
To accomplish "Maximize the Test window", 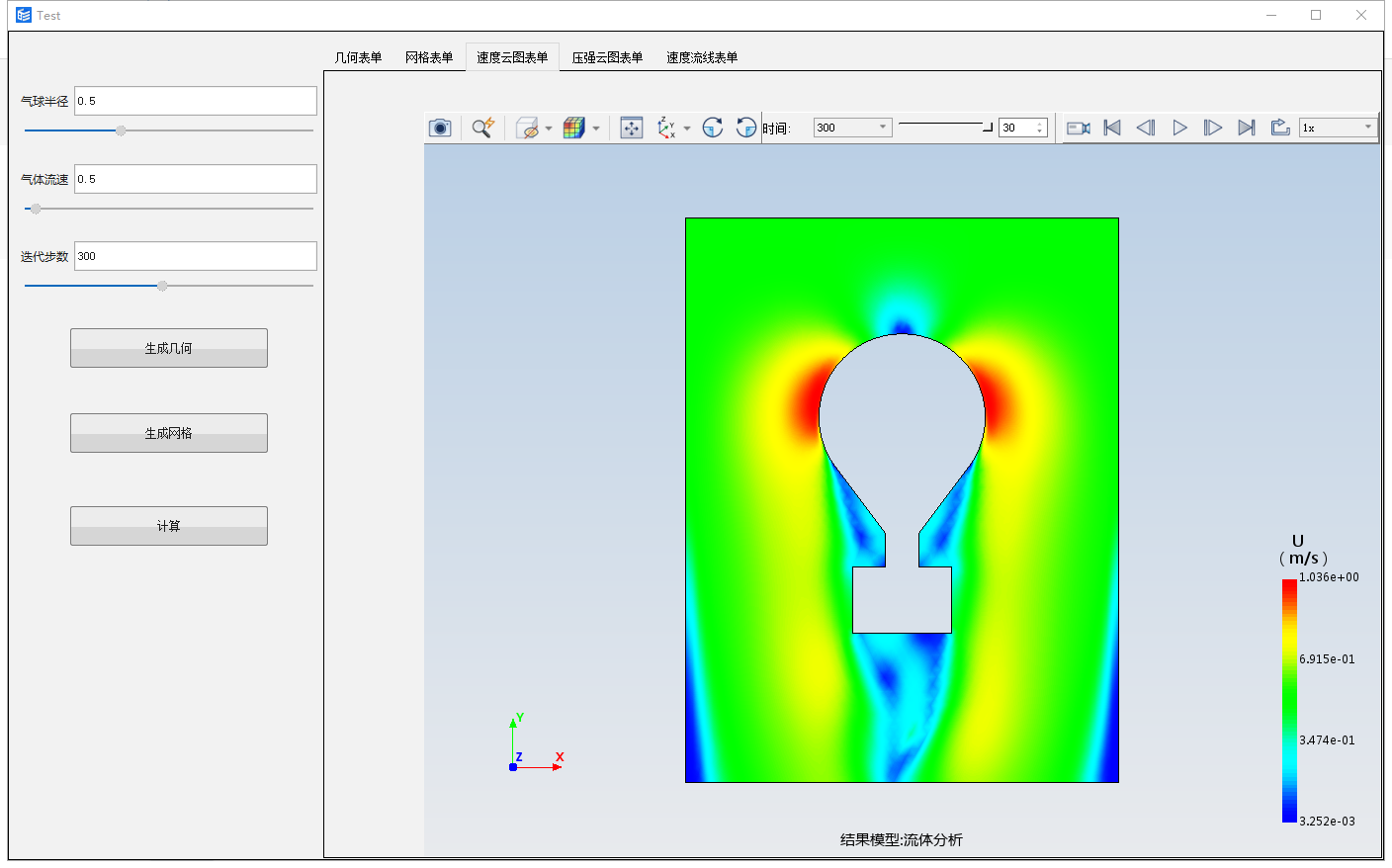I will coord(1316,15).
